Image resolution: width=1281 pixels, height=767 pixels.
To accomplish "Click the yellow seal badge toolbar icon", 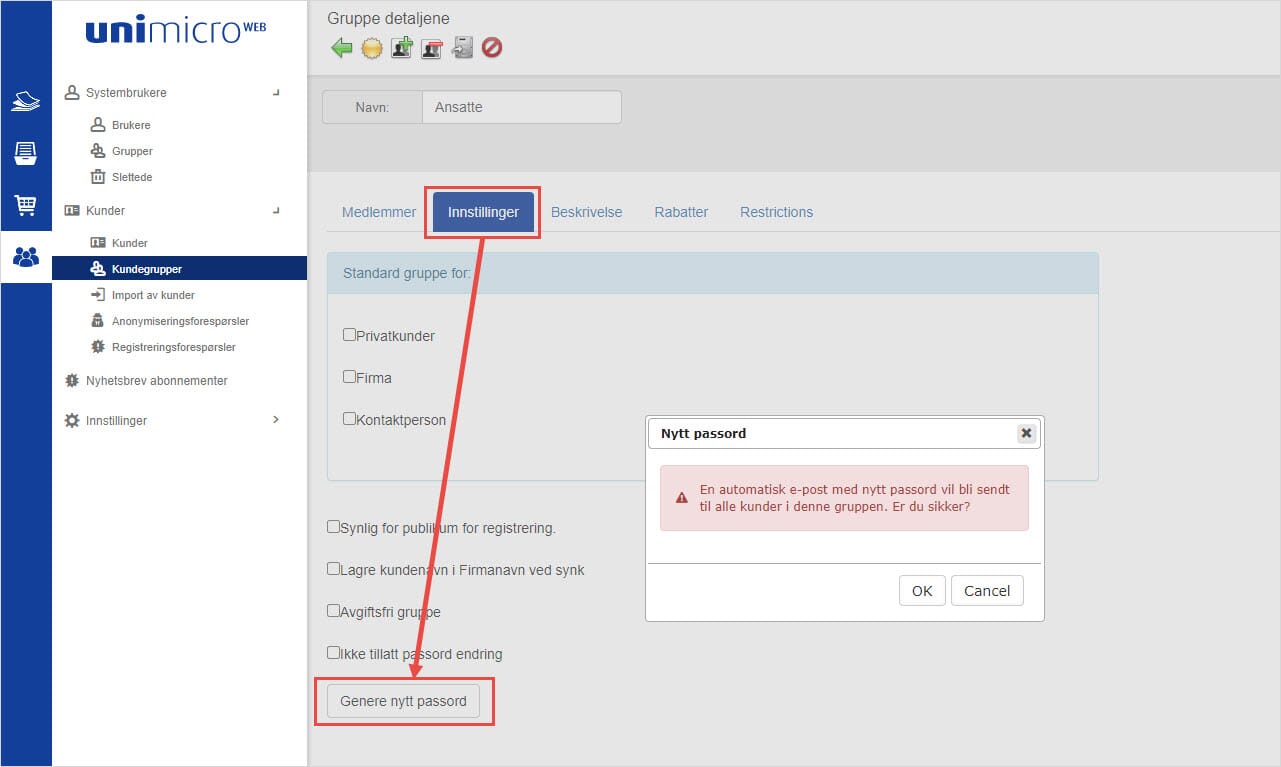I will [372, 48].
